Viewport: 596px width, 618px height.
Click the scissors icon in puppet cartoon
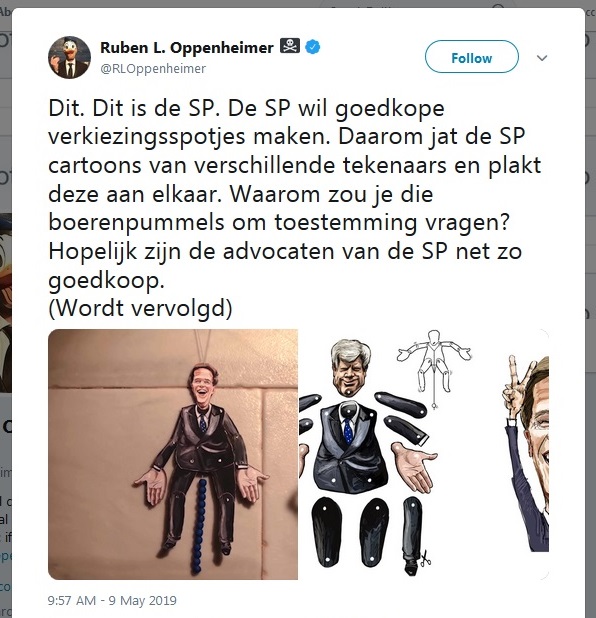[425, 558]
